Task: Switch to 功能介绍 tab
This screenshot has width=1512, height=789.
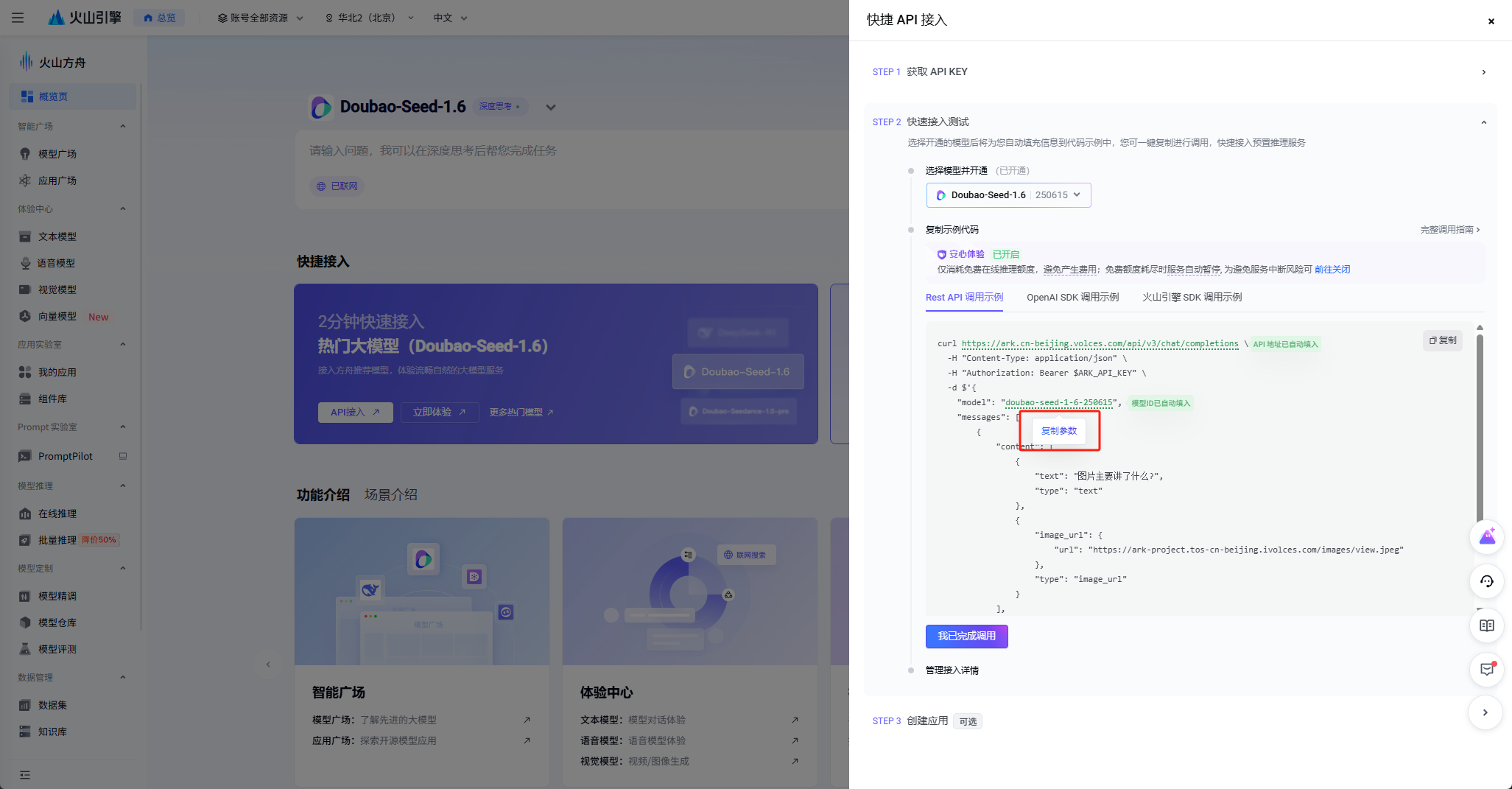Action: click(x=323, y=495)
